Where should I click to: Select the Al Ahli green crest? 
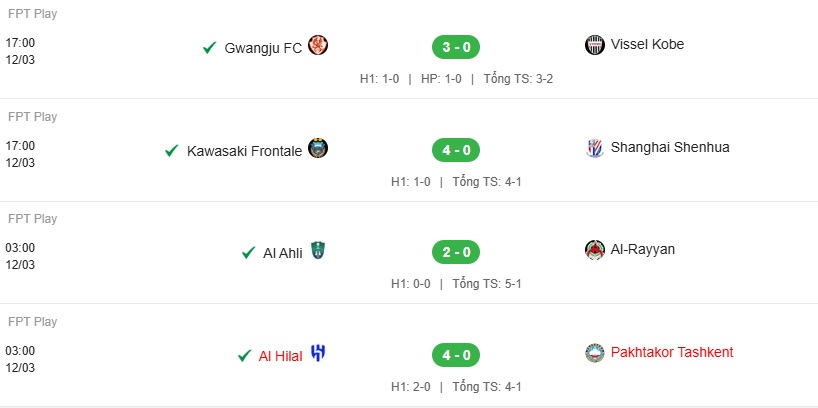click(x=318, y=250)
